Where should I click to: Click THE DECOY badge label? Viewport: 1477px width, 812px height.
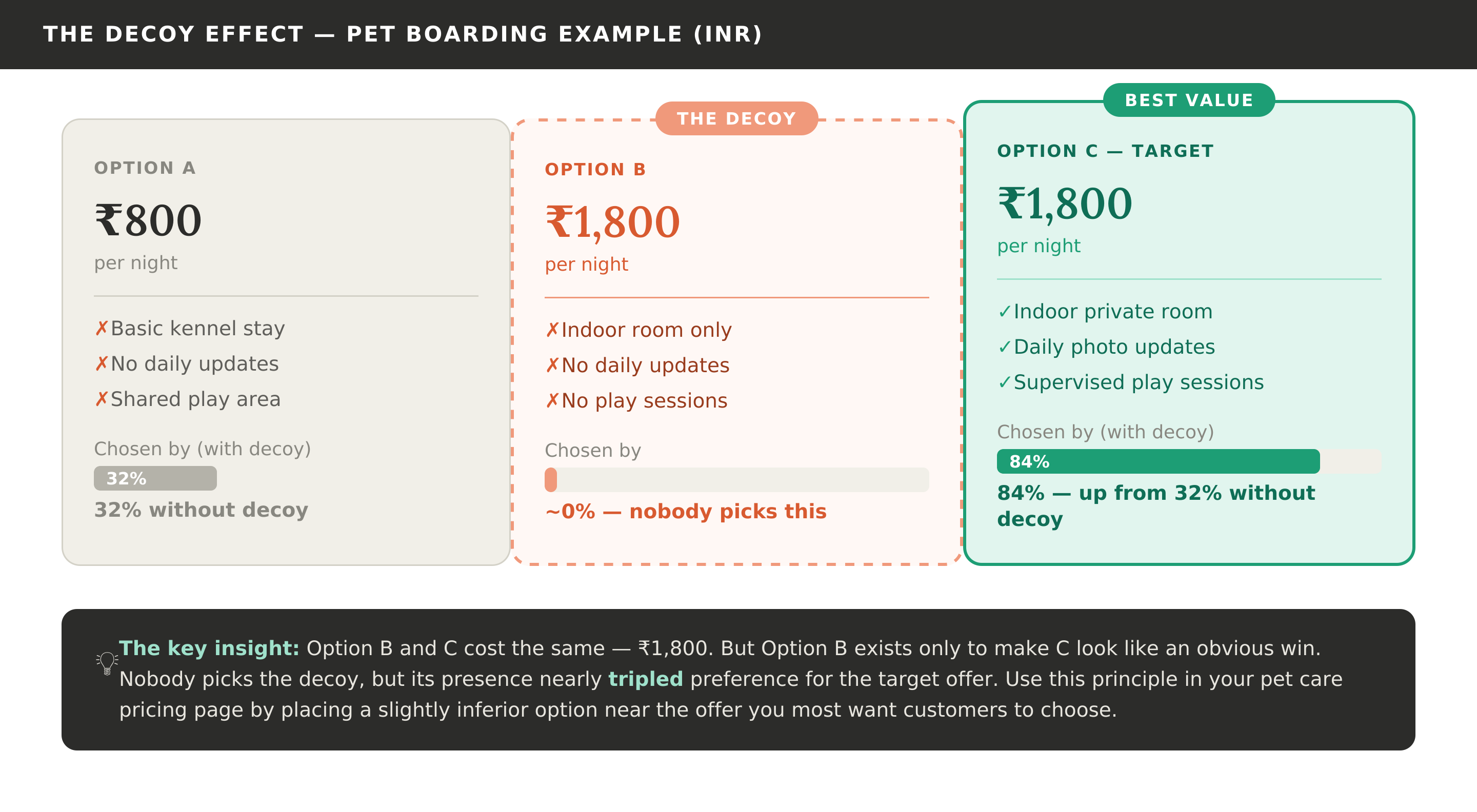point(736,118)
